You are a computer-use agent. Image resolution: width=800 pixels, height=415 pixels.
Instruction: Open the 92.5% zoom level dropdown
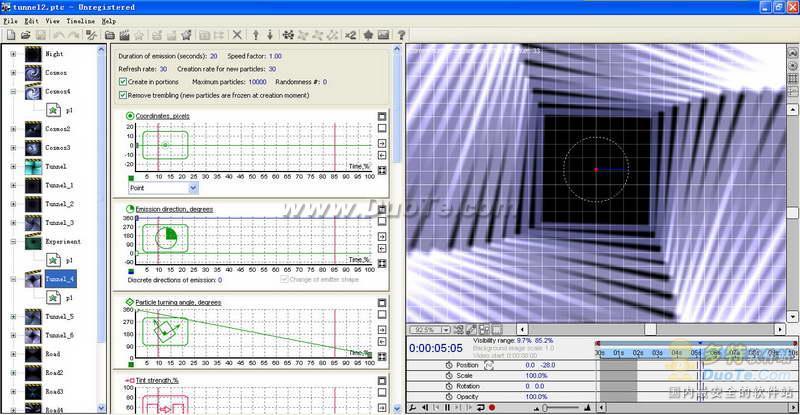[x=446, y=330]
